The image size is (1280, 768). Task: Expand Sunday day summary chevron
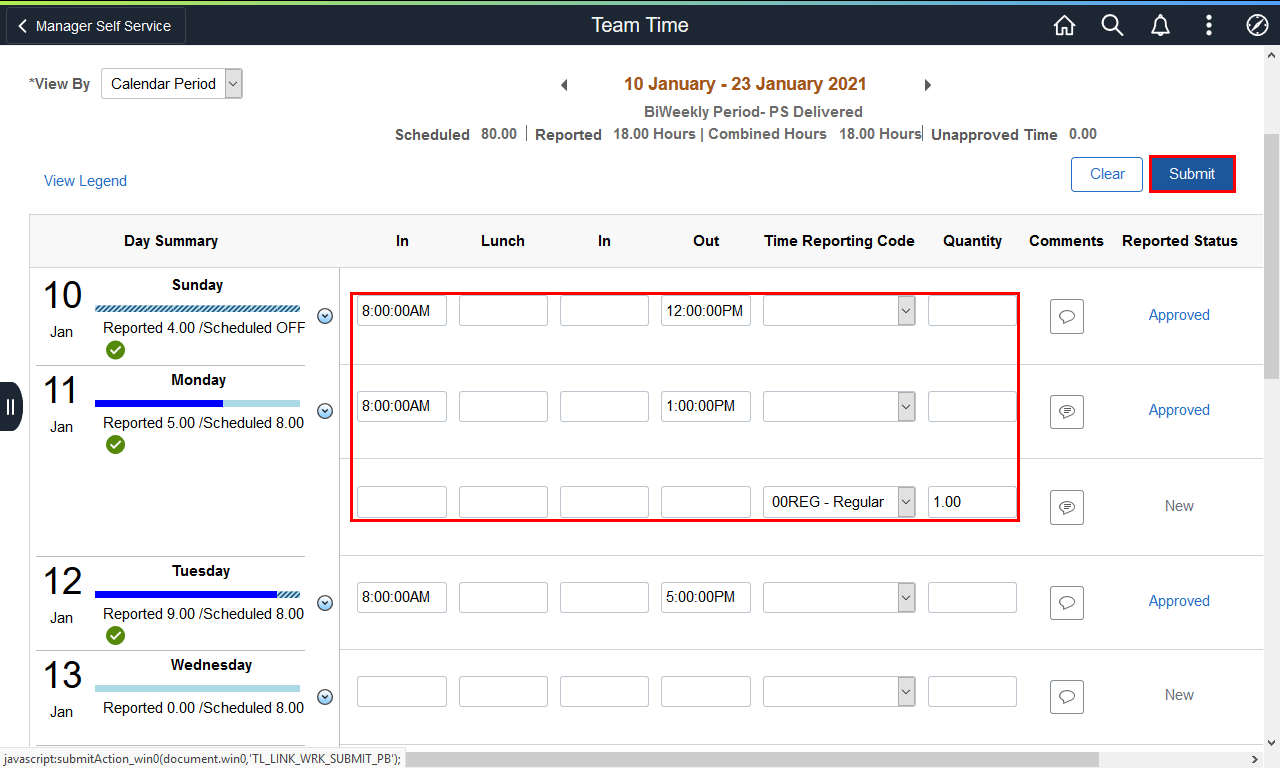coord(324,316)
